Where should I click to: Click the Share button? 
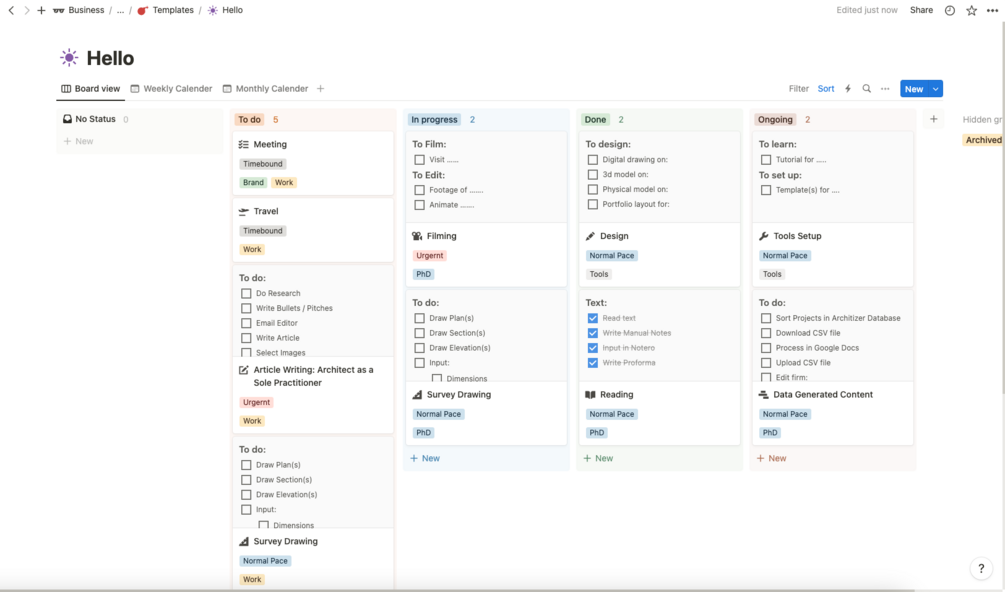[x=921, y=10]
